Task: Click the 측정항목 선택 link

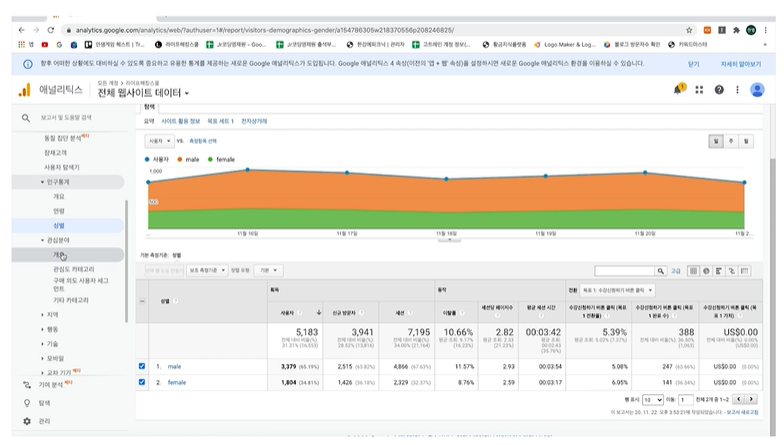Action: pos(203,142)
